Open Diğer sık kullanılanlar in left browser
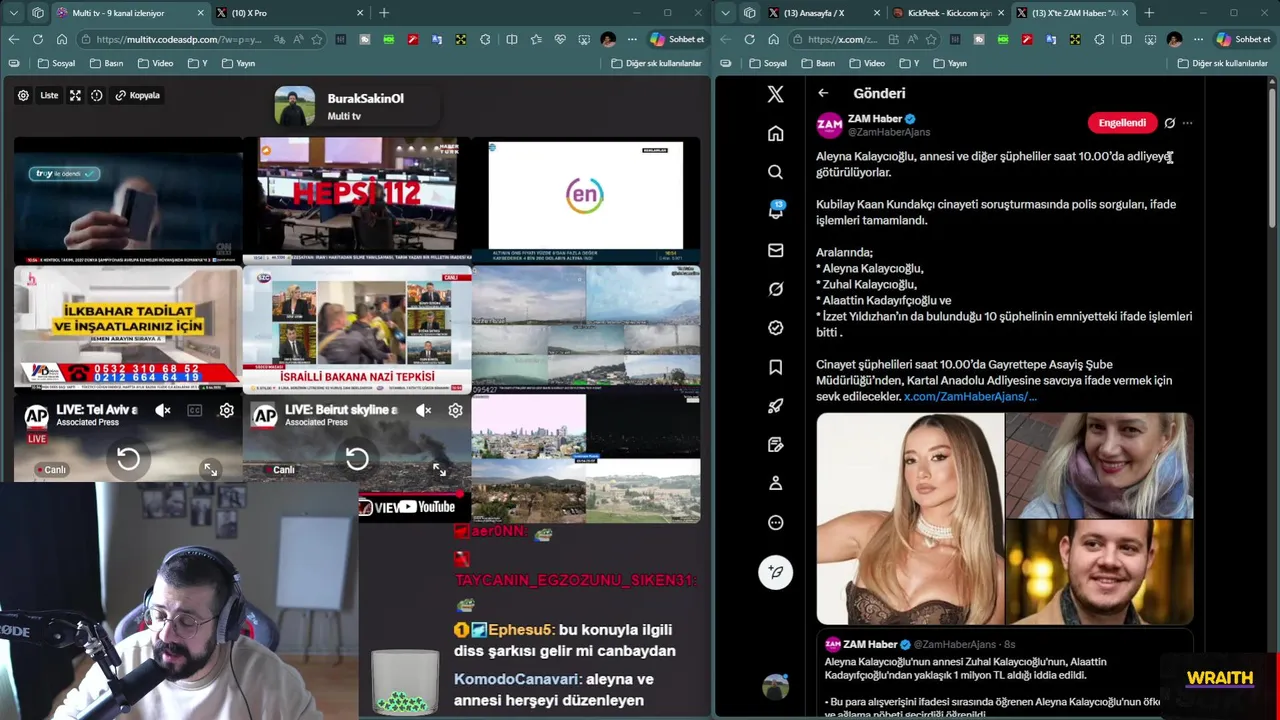The image size is (1280, 720). pos(656,63)
